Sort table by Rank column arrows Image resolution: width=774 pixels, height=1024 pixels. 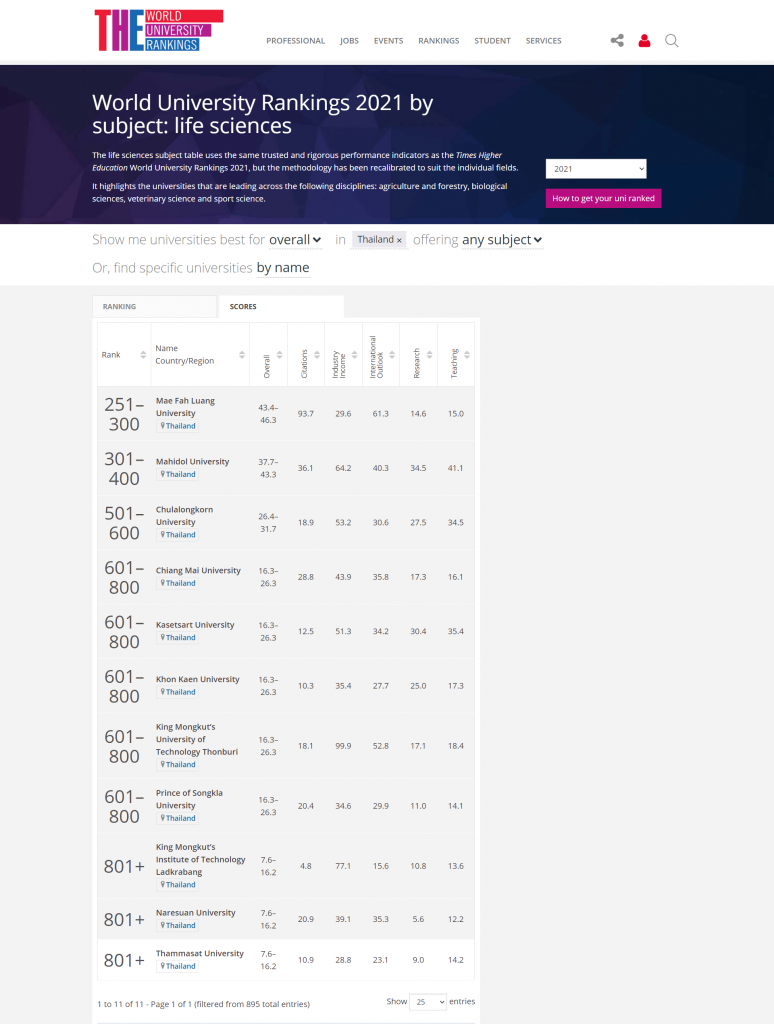pos(143,355)
